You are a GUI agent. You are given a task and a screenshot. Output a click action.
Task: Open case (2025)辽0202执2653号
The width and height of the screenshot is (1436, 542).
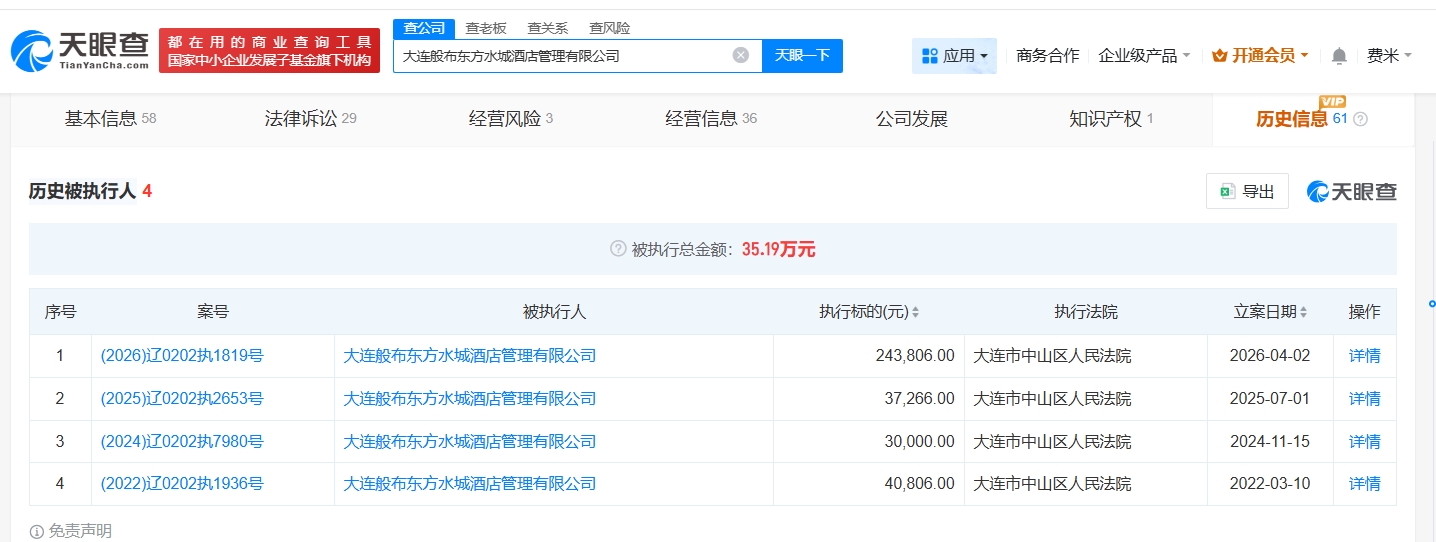182,399
